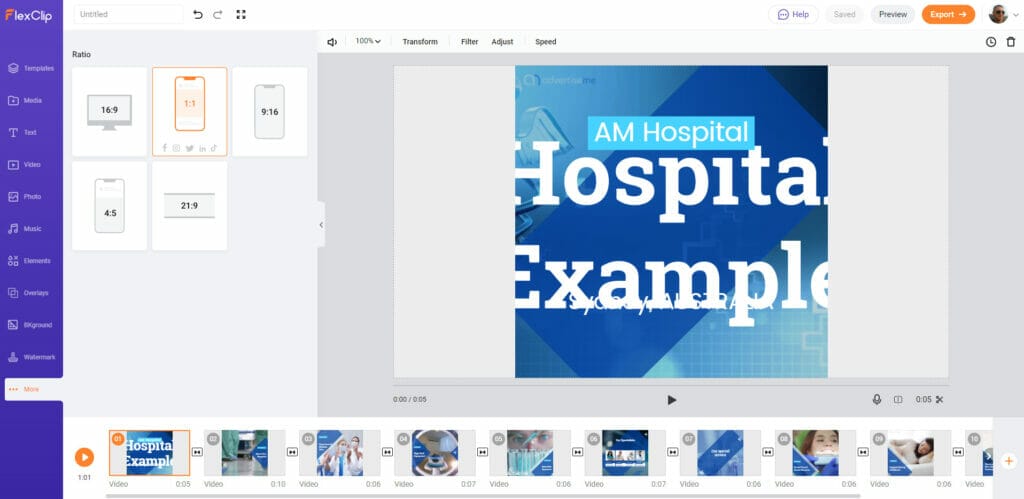Select the 21:9 aspect ratio
The width and height of the screenshot is (1024, 499).
coord(190,206)
